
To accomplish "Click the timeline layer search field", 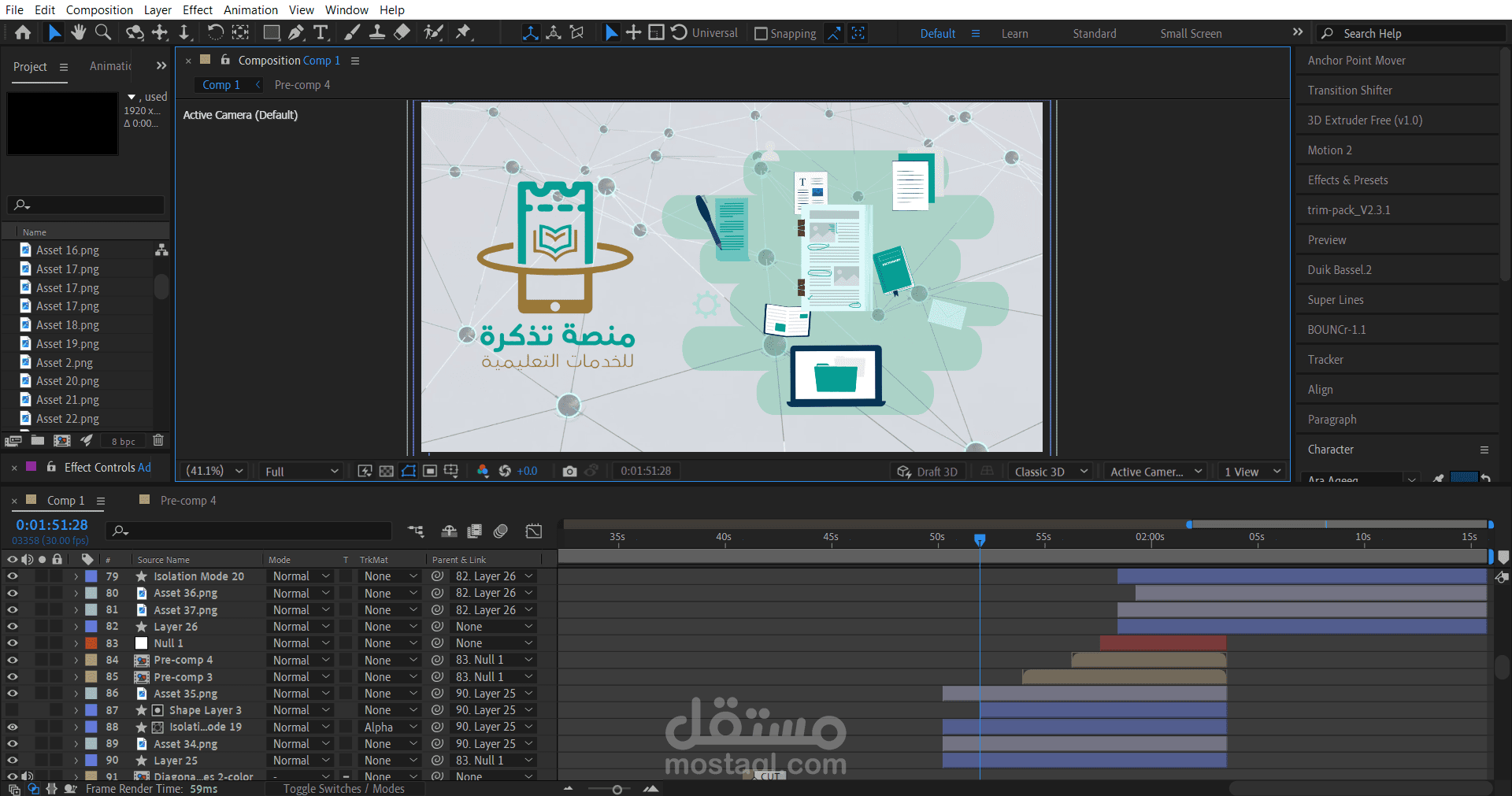I will click(249, 531).
